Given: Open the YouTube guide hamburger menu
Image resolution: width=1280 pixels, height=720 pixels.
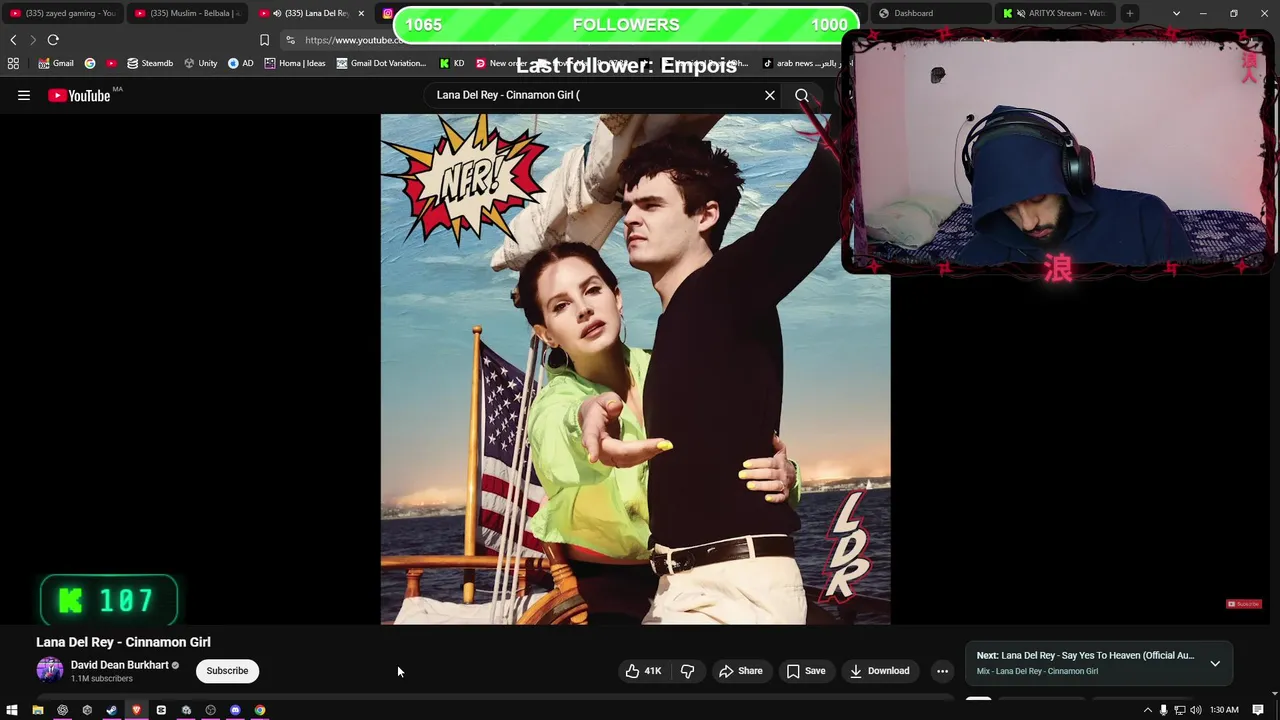Looking at the screenshot, I should pos(24,95).
